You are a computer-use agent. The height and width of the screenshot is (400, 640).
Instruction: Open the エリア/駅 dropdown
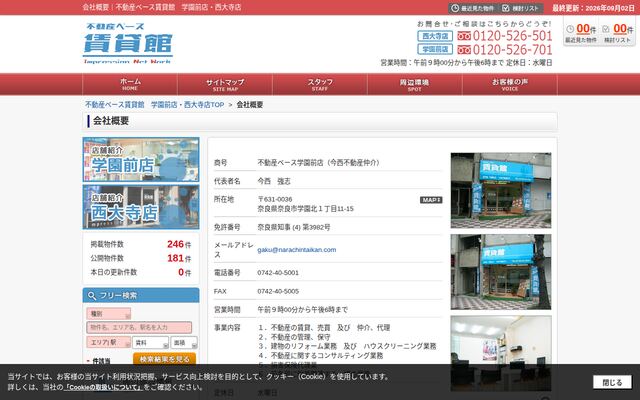point(109,342)
